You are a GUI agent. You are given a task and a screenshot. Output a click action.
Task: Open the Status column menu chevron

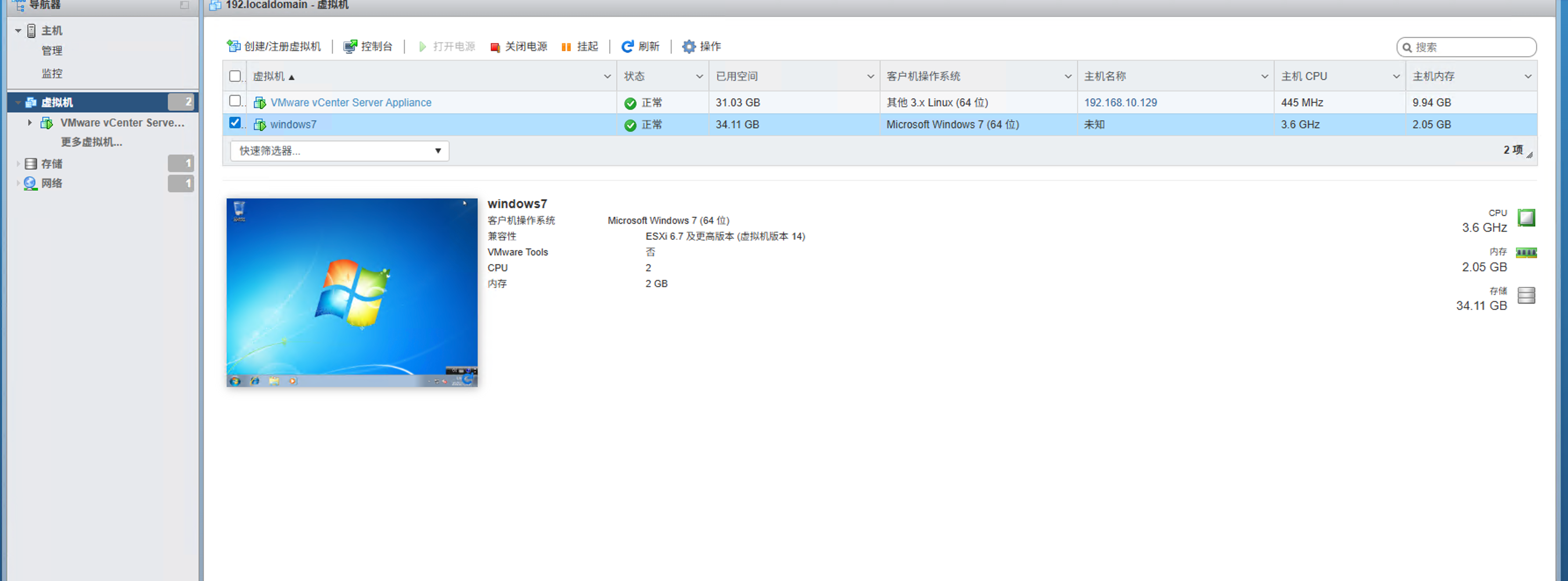699,76
